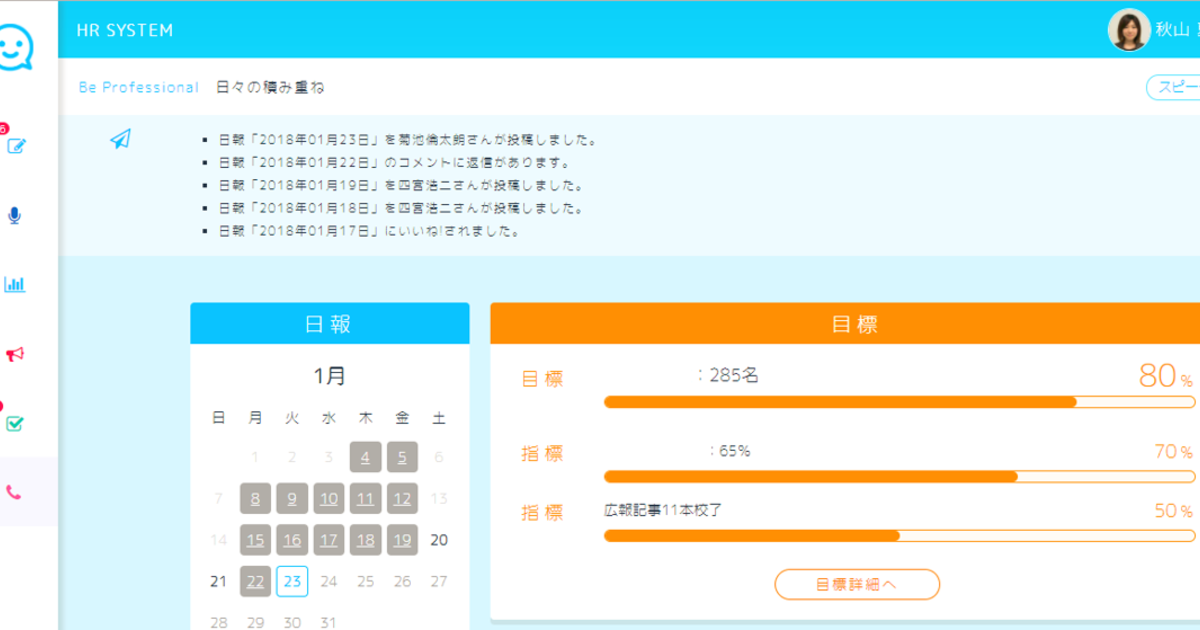Open the 2018年01月18日 report notification
The image size is (1200, 630).
click(400, 208)
